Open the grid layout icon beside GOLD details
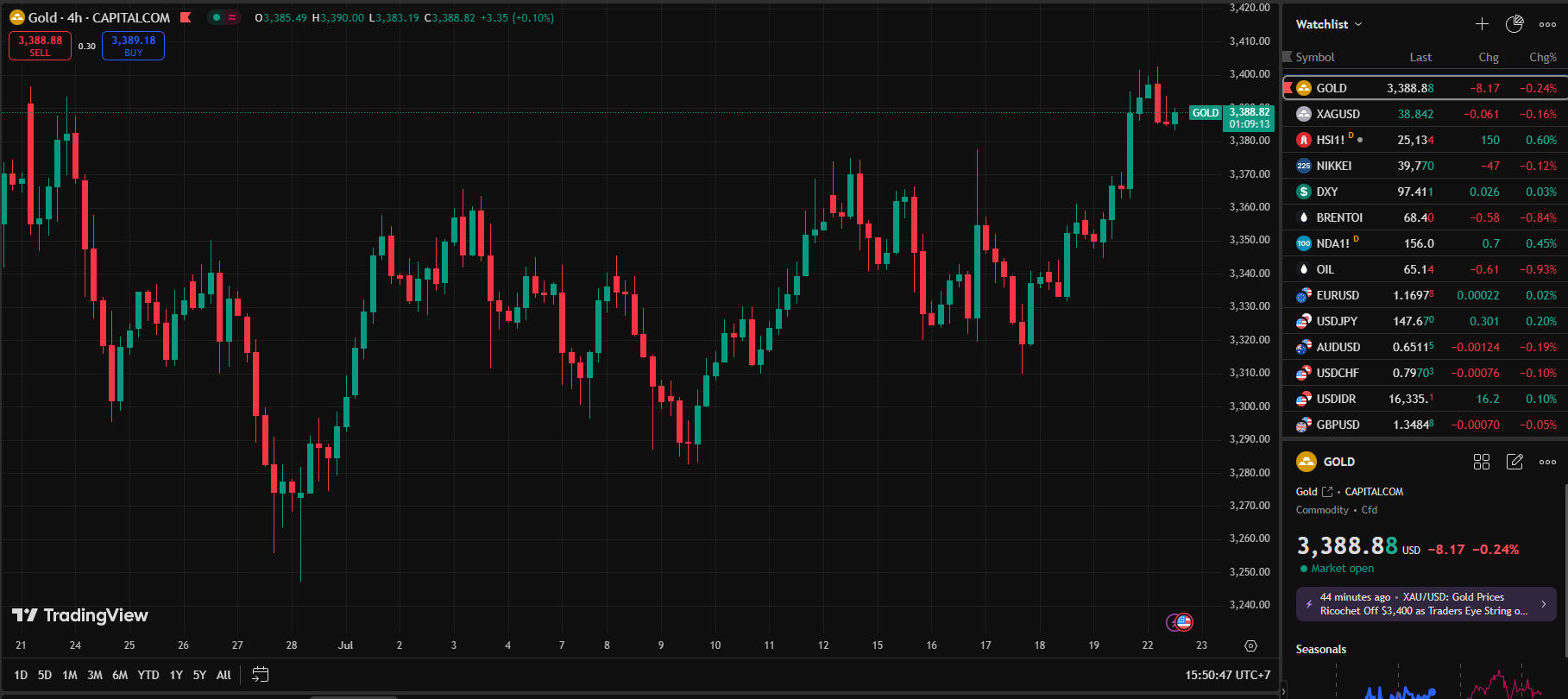Viewport: 1568px width, 699px height. pos(1482,462)
